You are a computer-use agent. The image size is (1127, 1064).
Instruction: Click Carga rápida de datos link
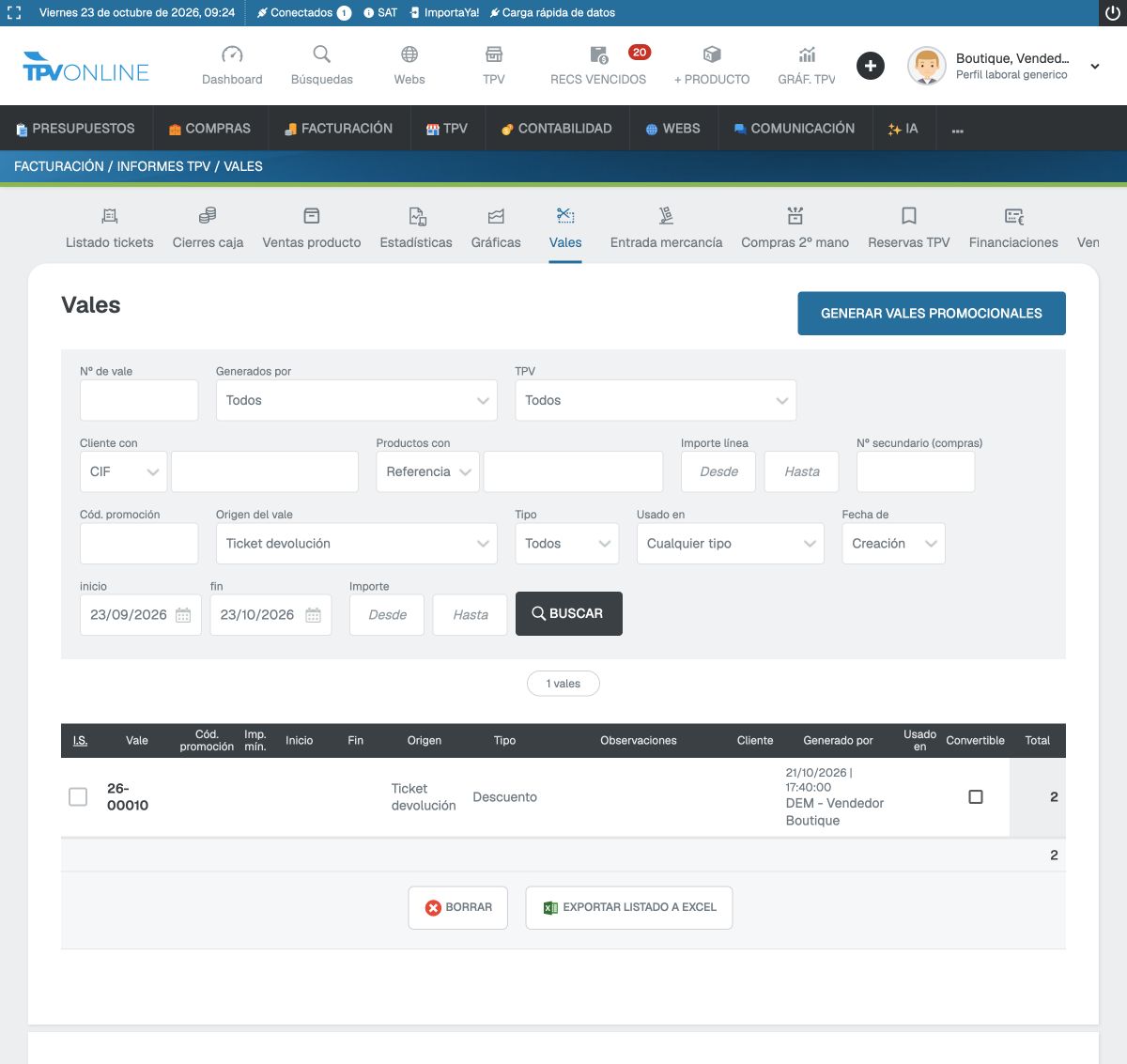click(x=552, y=13)
